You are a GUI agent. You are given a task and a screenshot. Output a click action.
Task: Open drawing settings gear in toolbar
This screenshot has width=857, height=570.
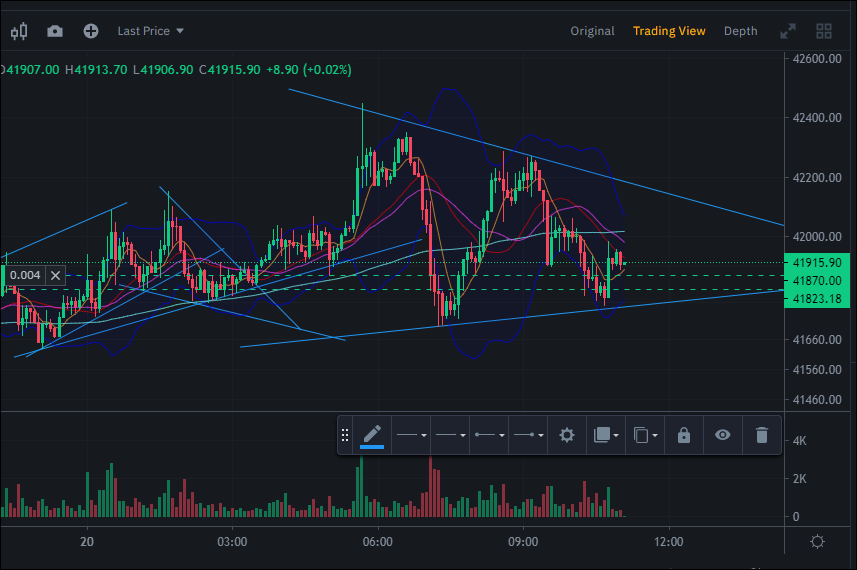coord(567,435)
